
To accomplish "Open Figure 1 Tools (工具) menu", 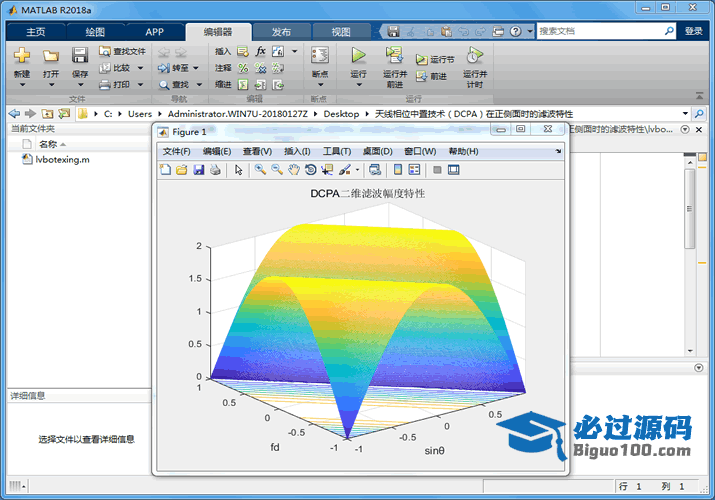I will point(337,151).
